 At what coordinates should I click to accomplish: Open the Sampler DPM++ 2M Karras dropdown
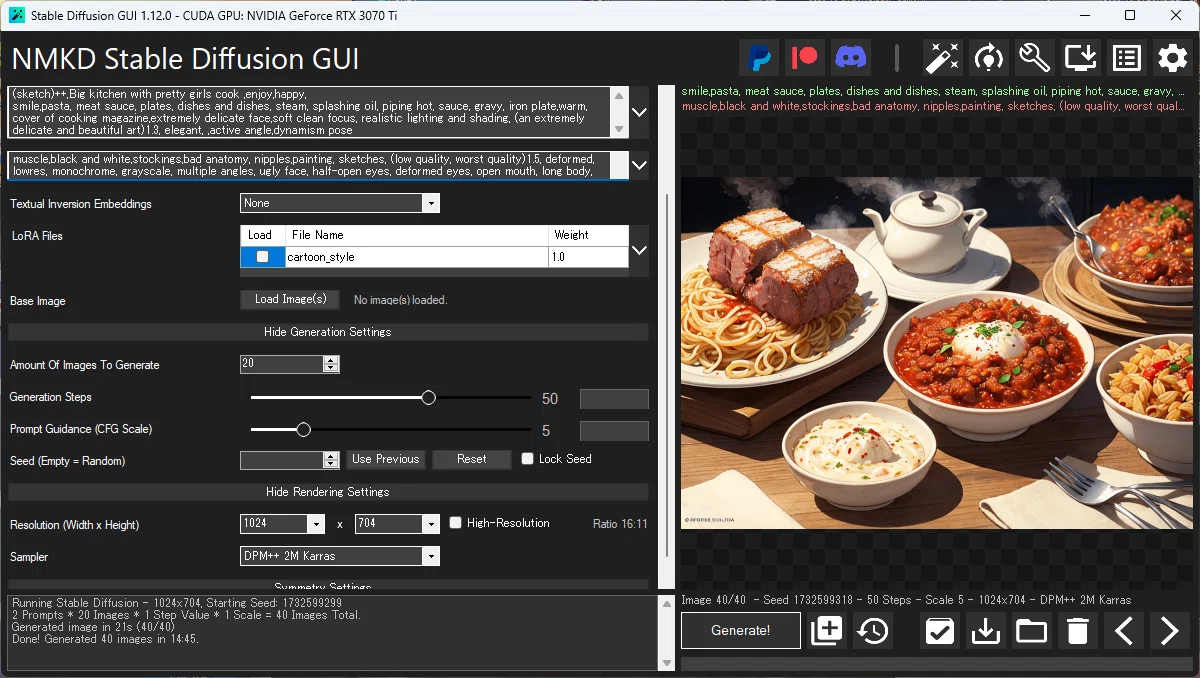coord(340,556)
